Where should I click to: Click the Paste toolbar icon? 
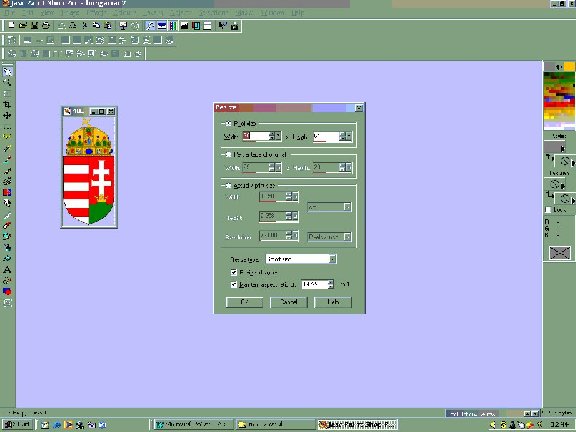(x=107, y=25)
